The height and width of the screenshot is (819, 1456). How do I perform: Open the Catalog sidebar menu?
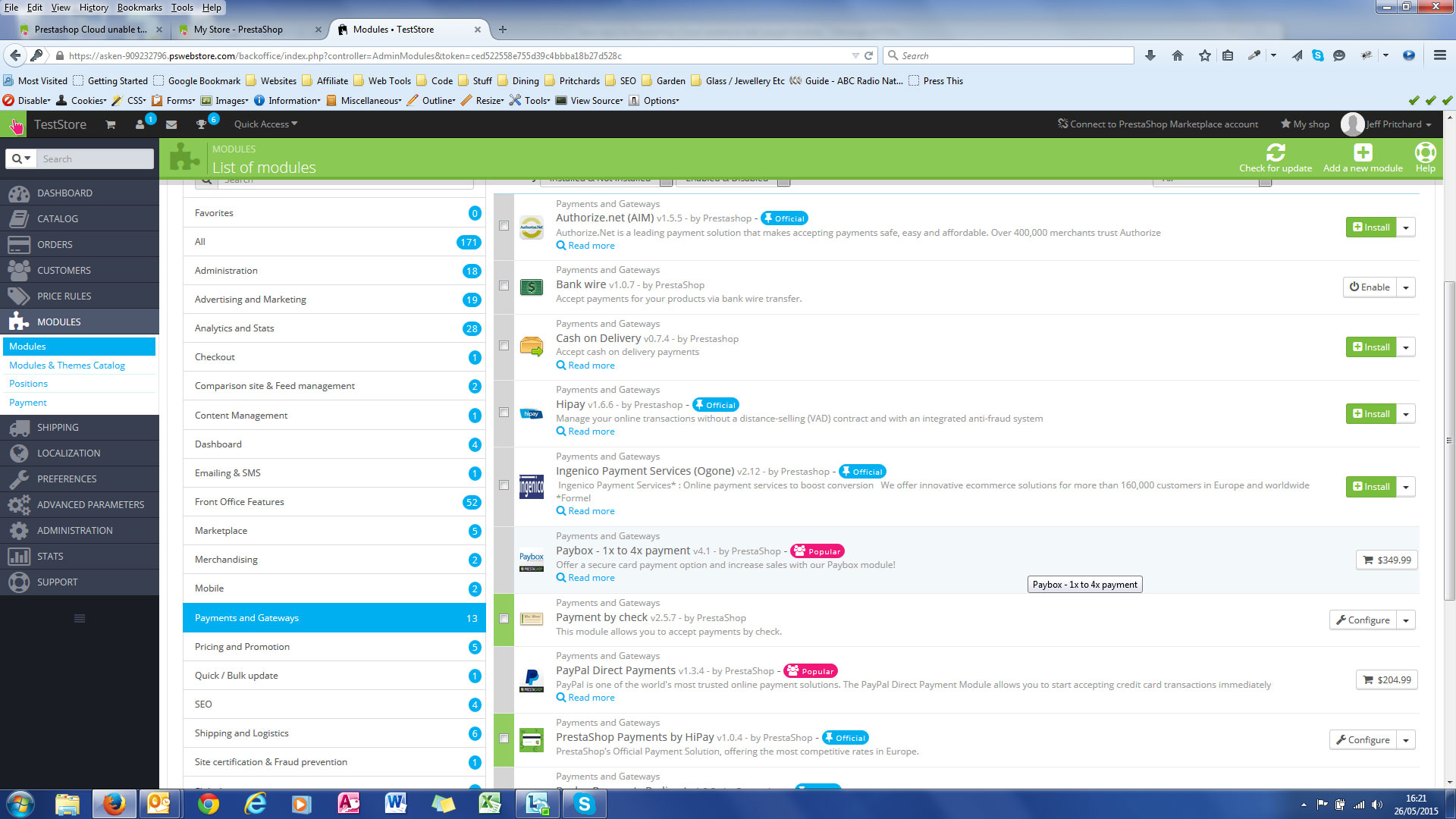click(80, 219)
